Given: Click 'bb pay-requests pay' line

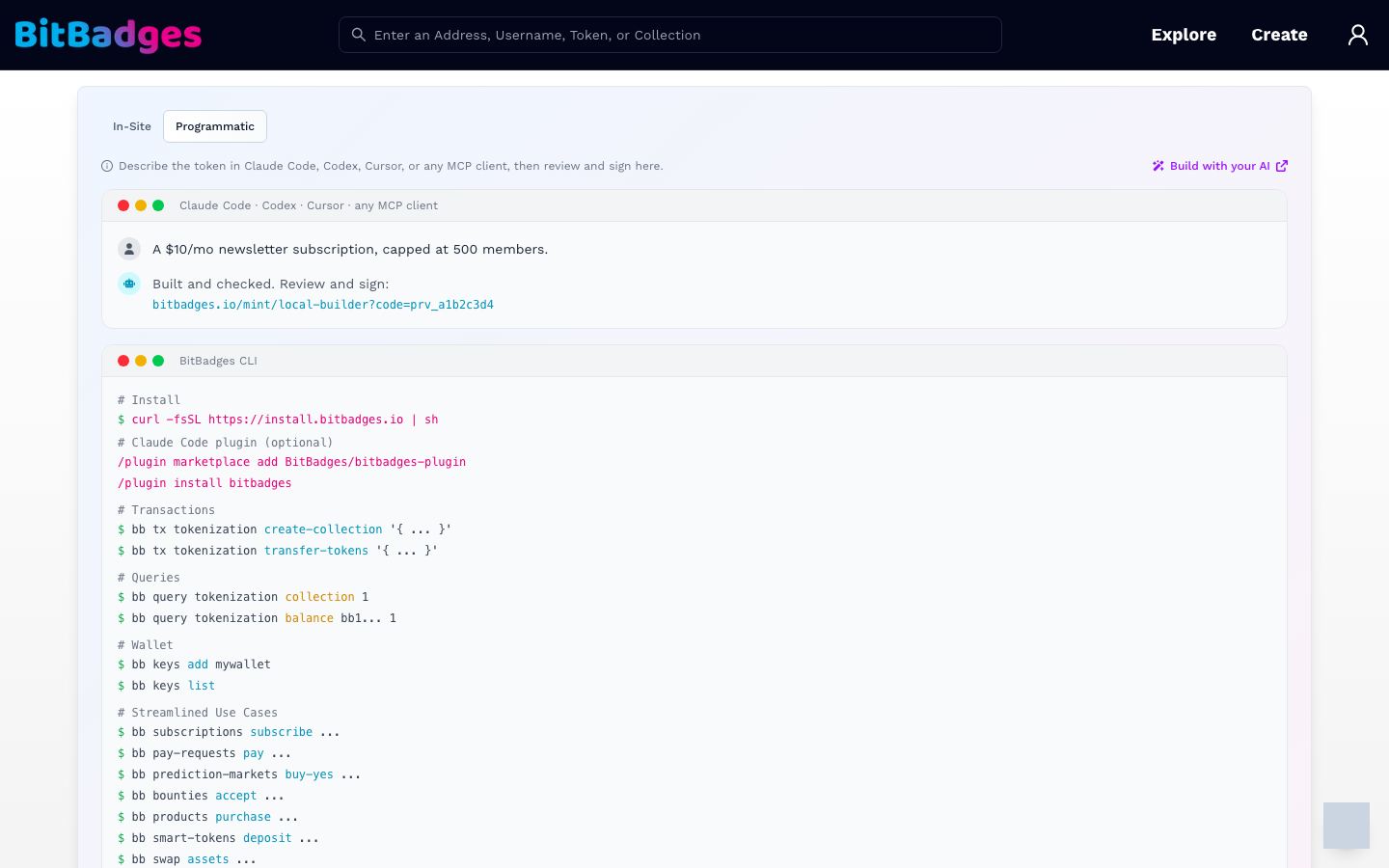Looking at the screenshot, I should (204, 753).
